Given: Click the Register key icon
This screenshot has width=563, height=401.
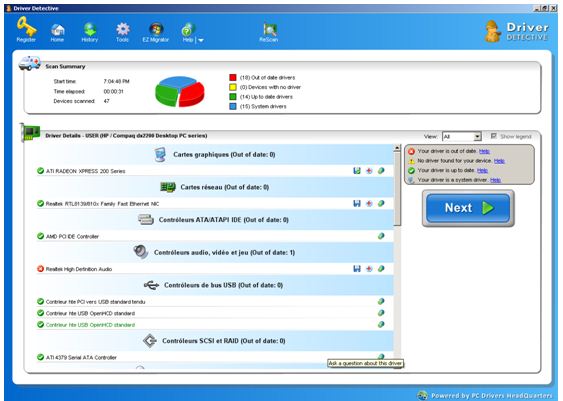Looking at the screenshot, I should coord(26,27).
